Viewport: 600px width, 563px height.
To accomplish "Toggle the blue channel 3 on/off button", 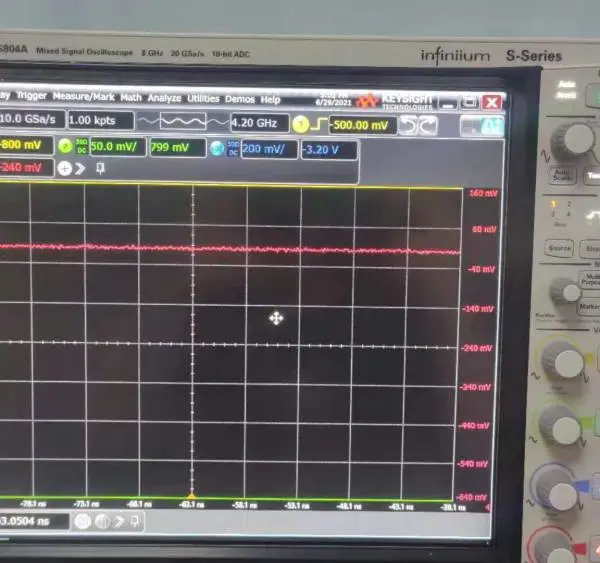I will tap(217, 148).
